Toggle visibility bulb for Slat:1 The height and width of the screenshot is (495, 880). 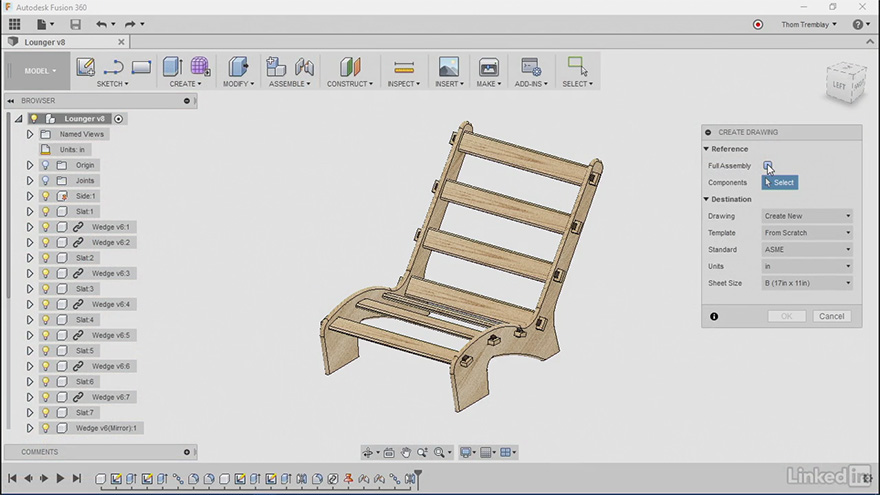(x=45, y=212)
